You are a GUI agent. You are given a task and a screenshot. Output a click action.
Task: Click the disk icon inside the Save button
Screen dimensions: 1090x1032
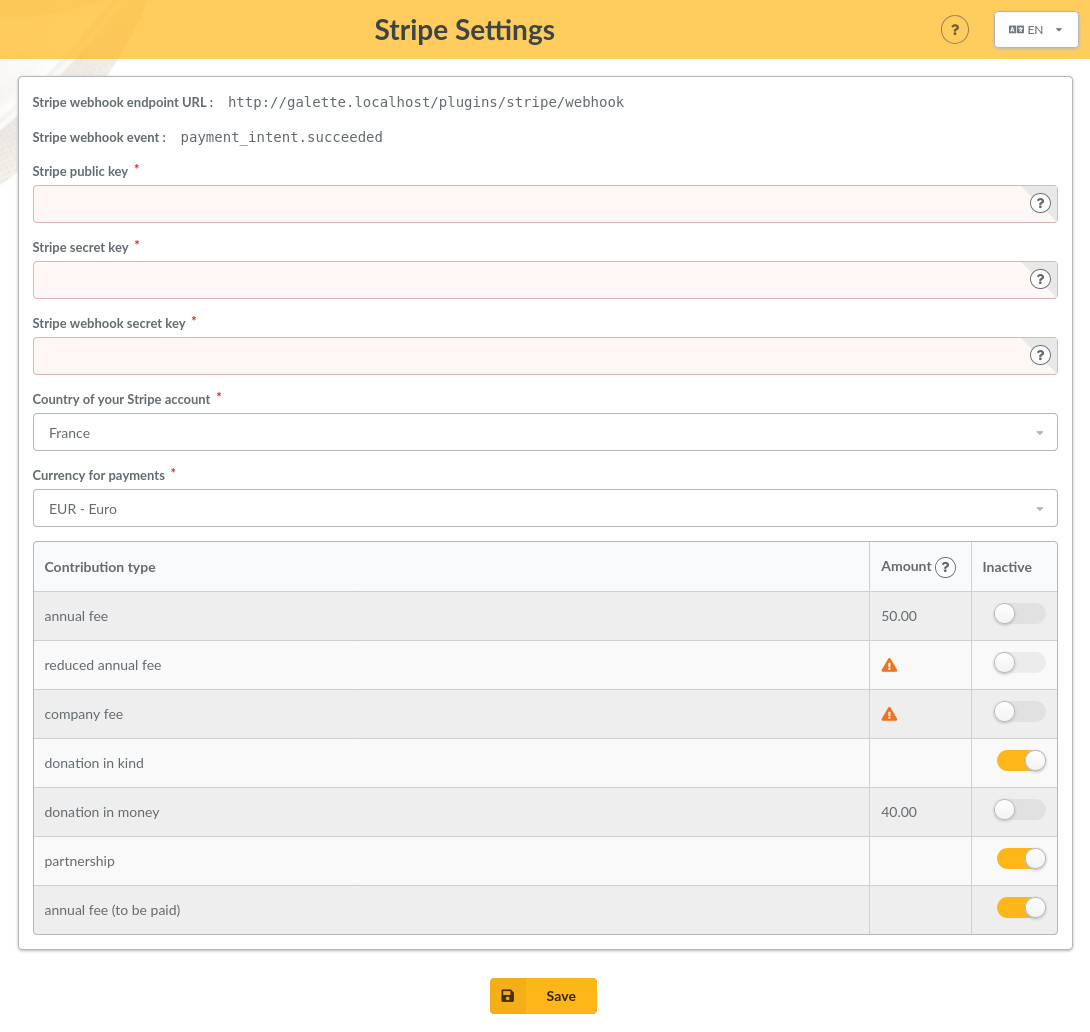[508, 996]
